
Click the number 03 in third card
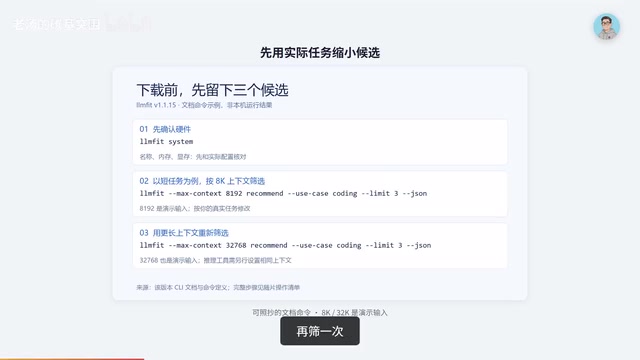point(144,233)
